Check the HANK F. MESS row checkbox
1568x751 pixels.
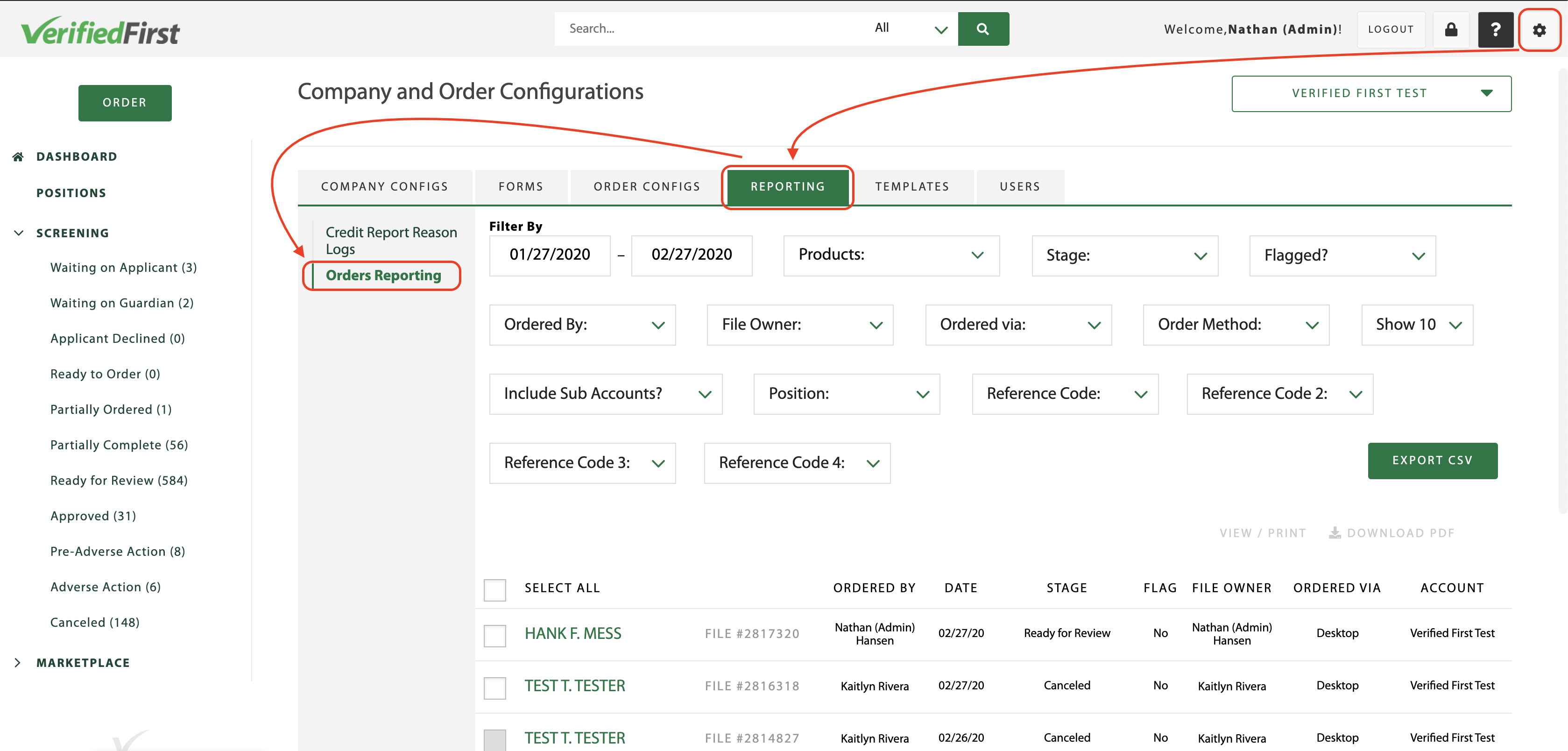coord(495,635)
